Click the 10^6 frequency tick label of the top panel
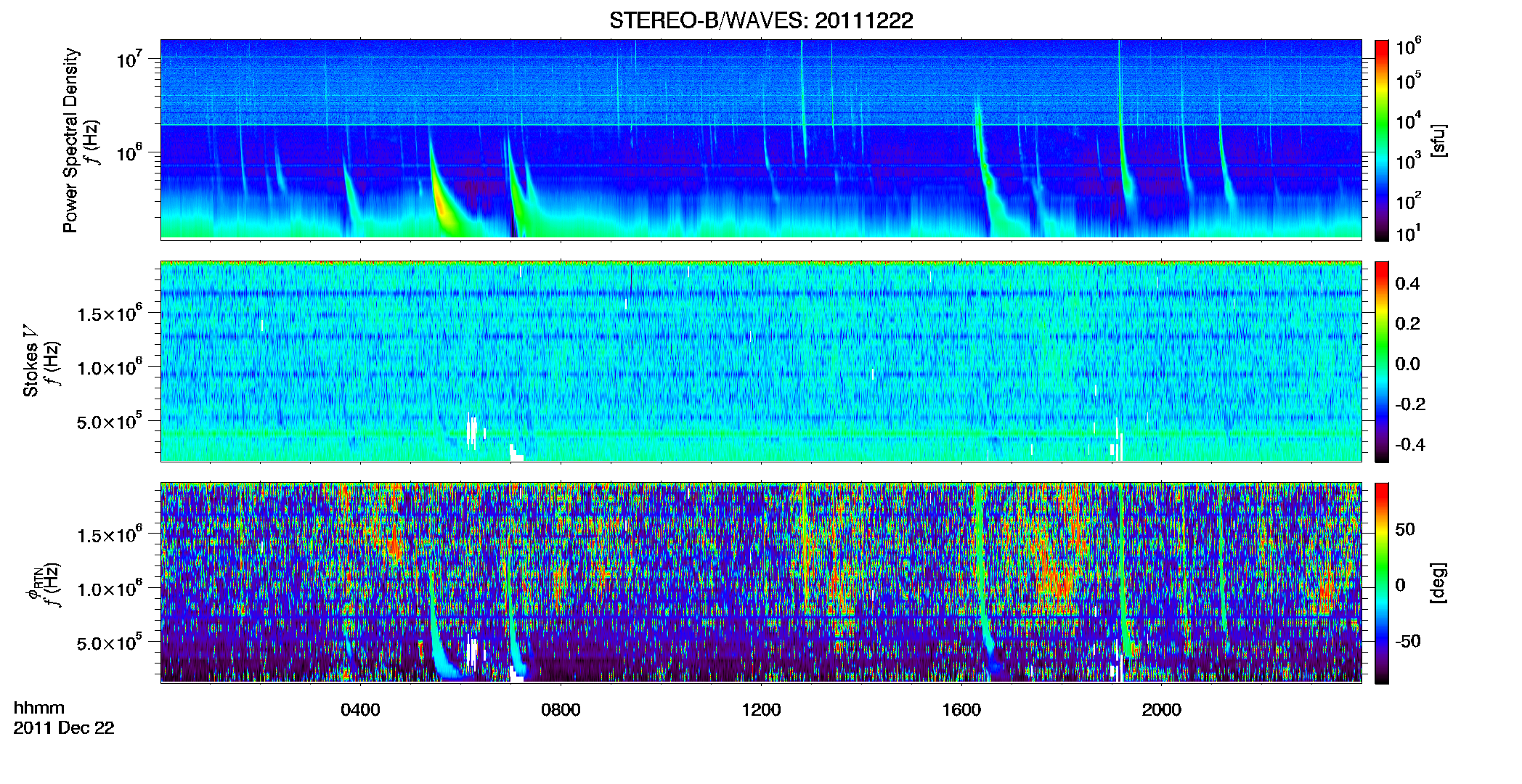 pyautogui.click(x=129, y=152)
